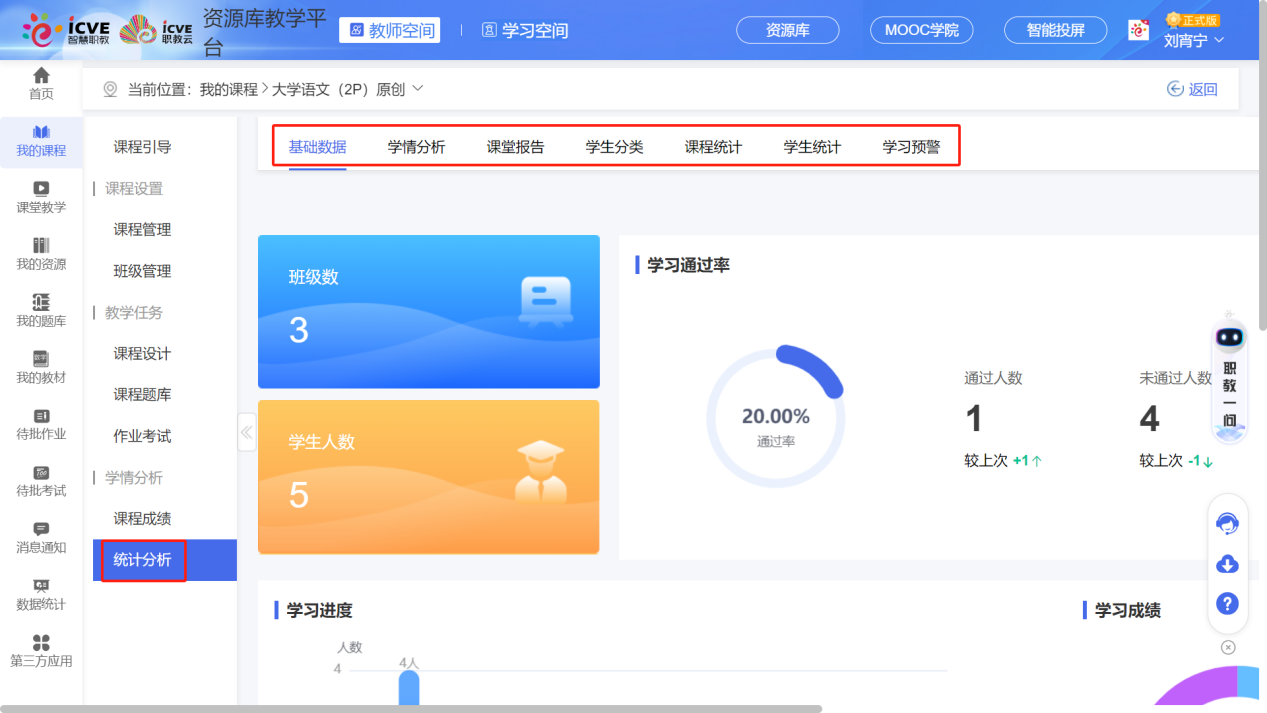Go to 待批作业 pending homework icon
Viewport: 1267px width, 713px height.
(40, 425)
